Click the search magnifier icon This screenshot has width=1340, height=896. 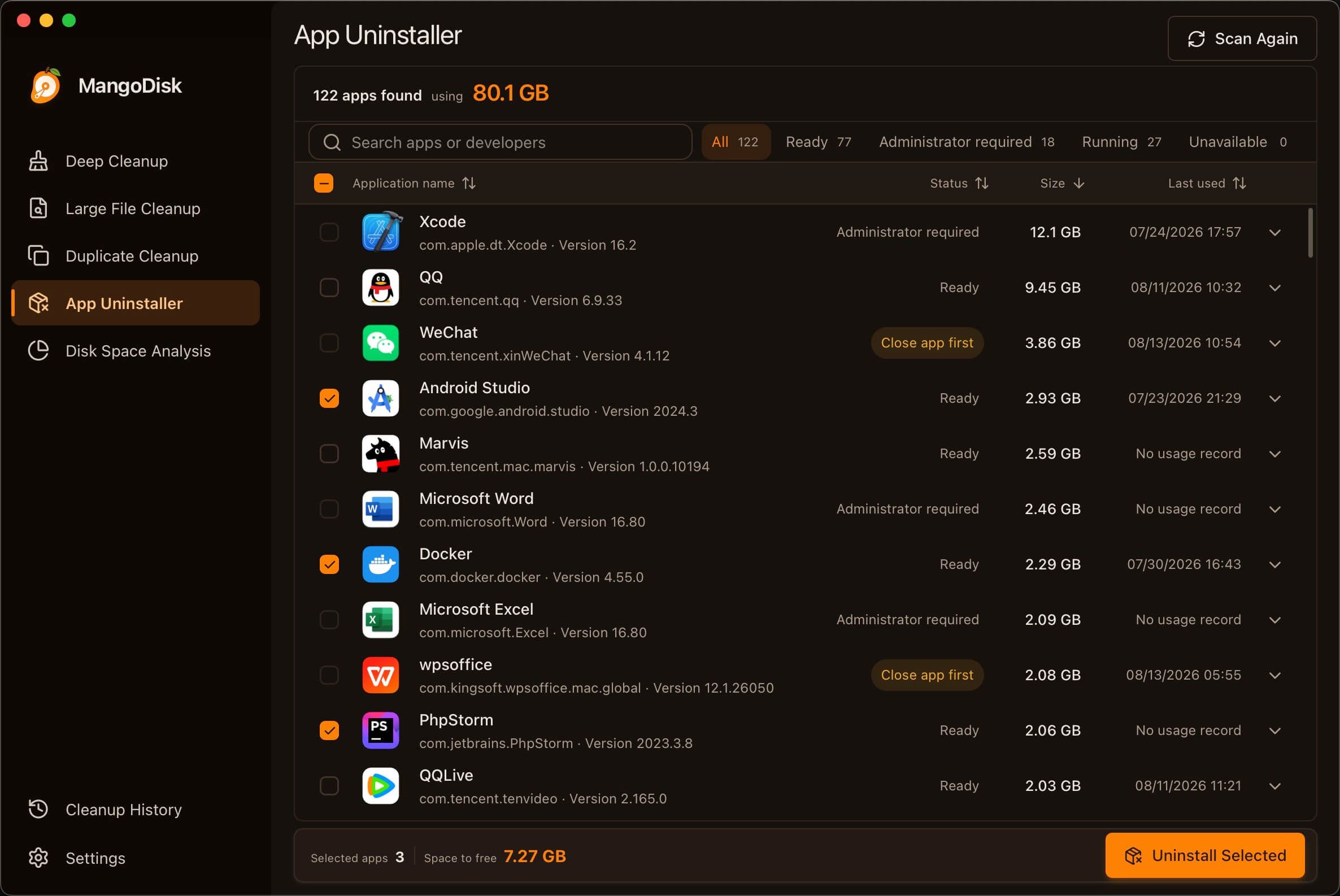click(332, 142)
